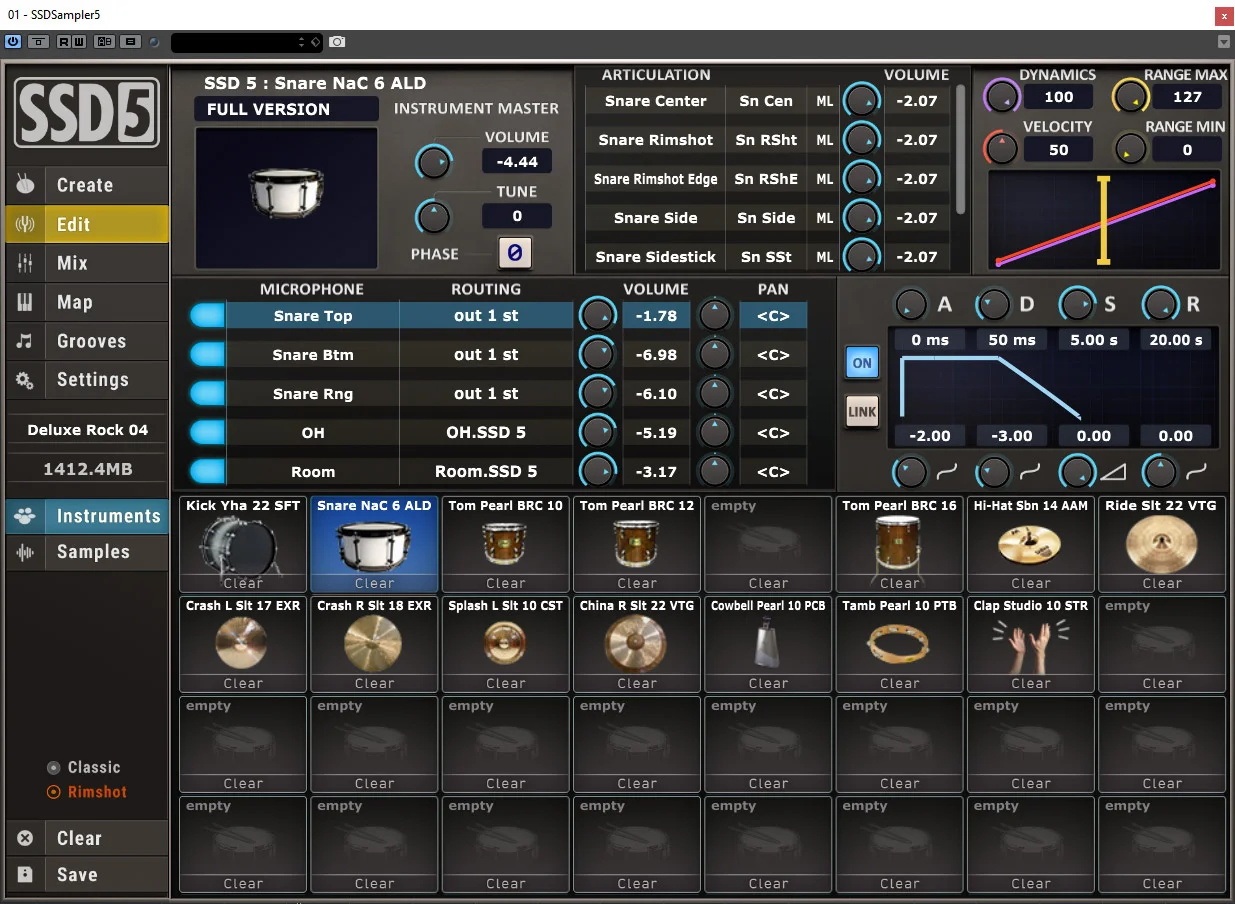1235x904 pixels.
Task: Toggle the envelope ON button
Action: [862, 363]
